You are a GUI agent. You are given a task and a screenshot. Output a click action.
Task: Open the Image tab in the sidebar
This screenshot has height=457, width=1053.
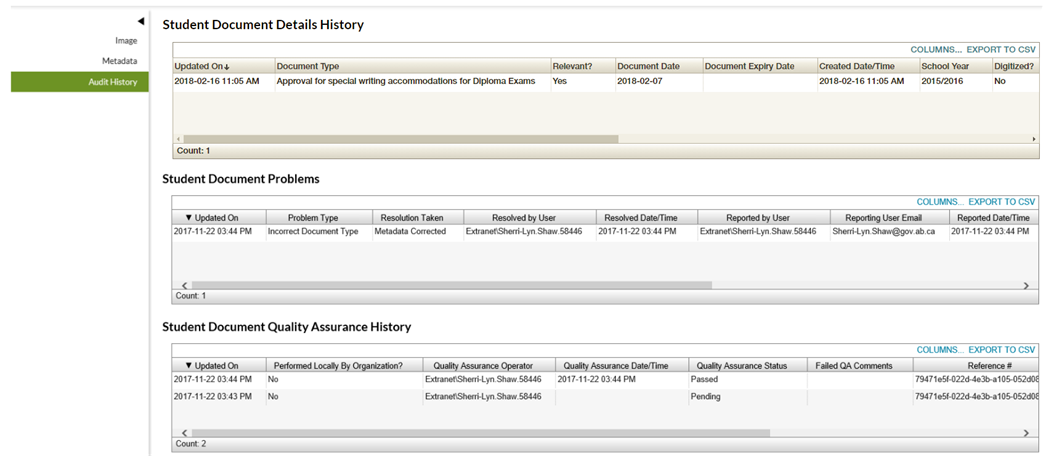(125, 40)
